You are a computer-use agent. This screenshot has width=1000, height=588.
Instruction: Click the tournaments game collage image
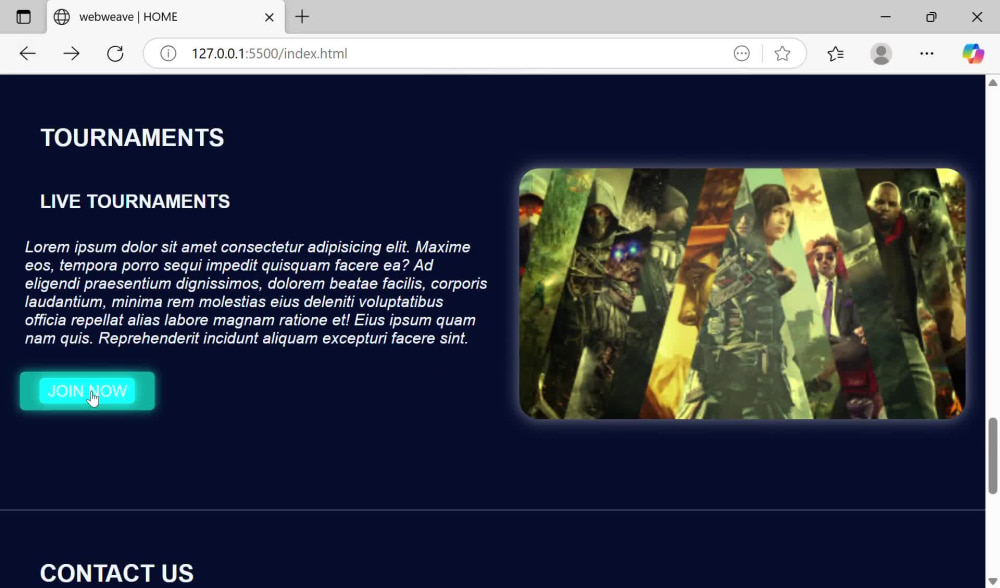coord(742,293)
